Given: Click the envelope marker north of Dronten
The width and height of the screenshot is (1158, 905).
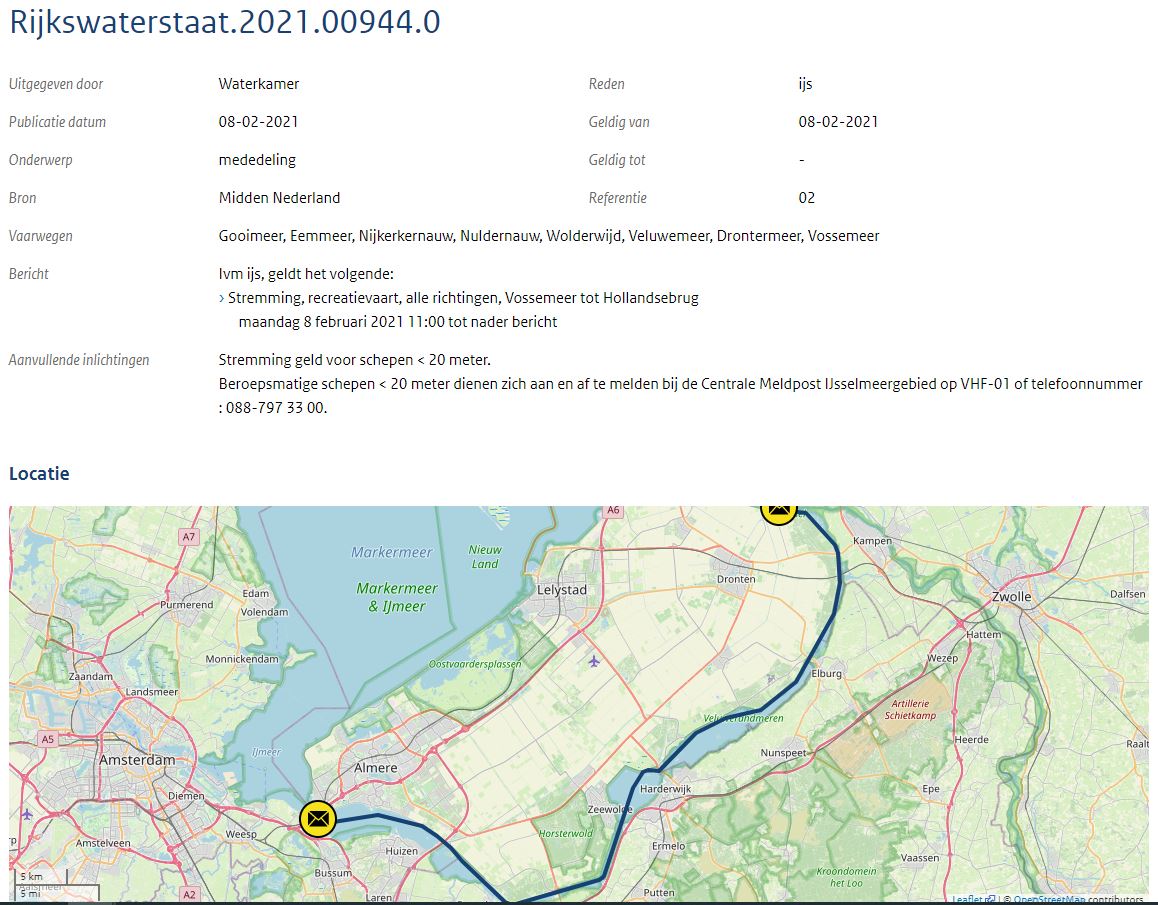Looking at the screenshot, I should pyautogui.click(x=778, y=511).
